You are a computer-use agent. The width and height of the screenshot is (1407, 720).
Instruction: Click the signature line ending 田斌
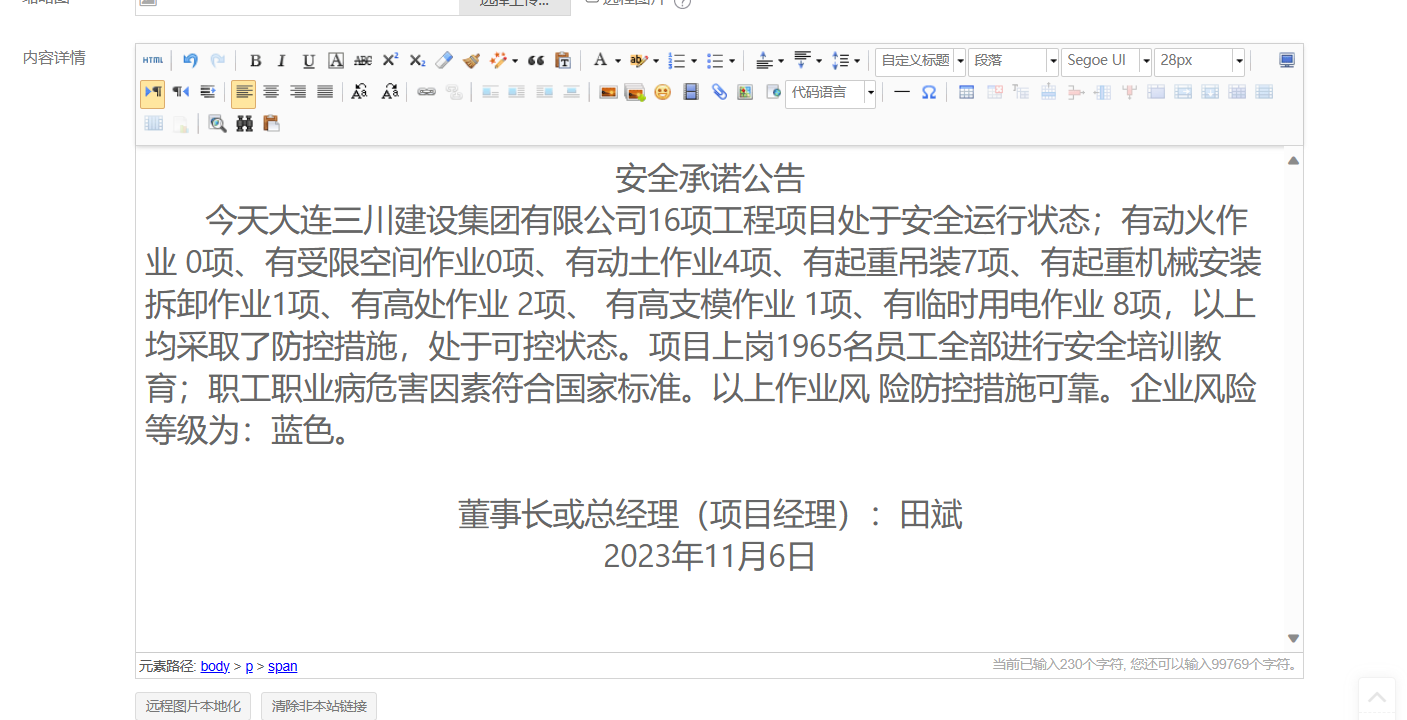[x=710, y=514]
